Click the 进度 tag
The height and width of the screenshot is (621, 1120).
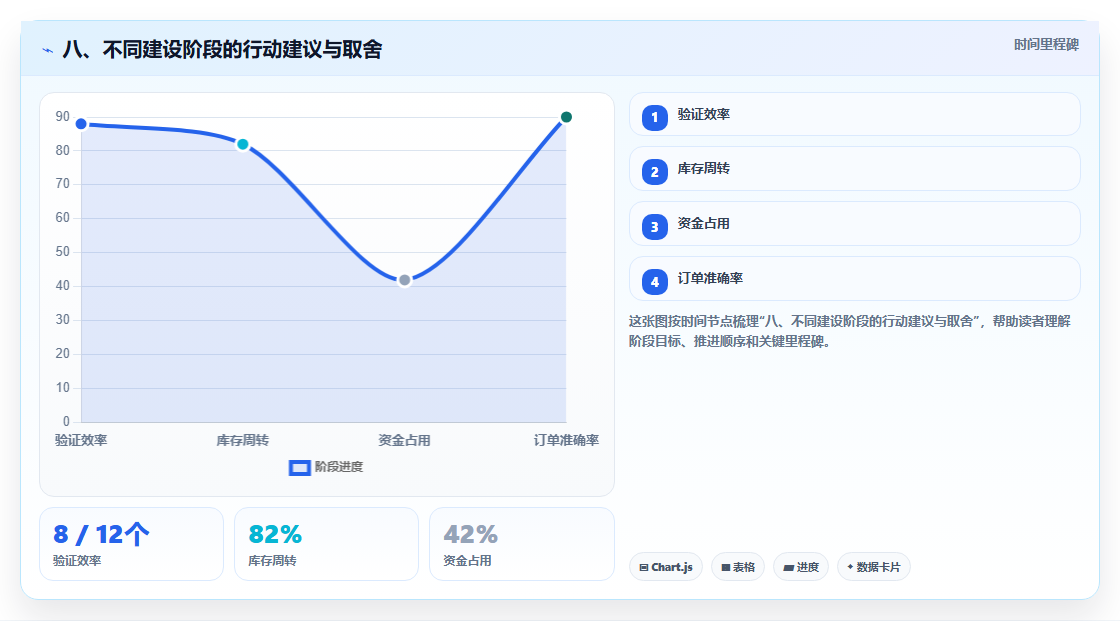click(801, 567)
